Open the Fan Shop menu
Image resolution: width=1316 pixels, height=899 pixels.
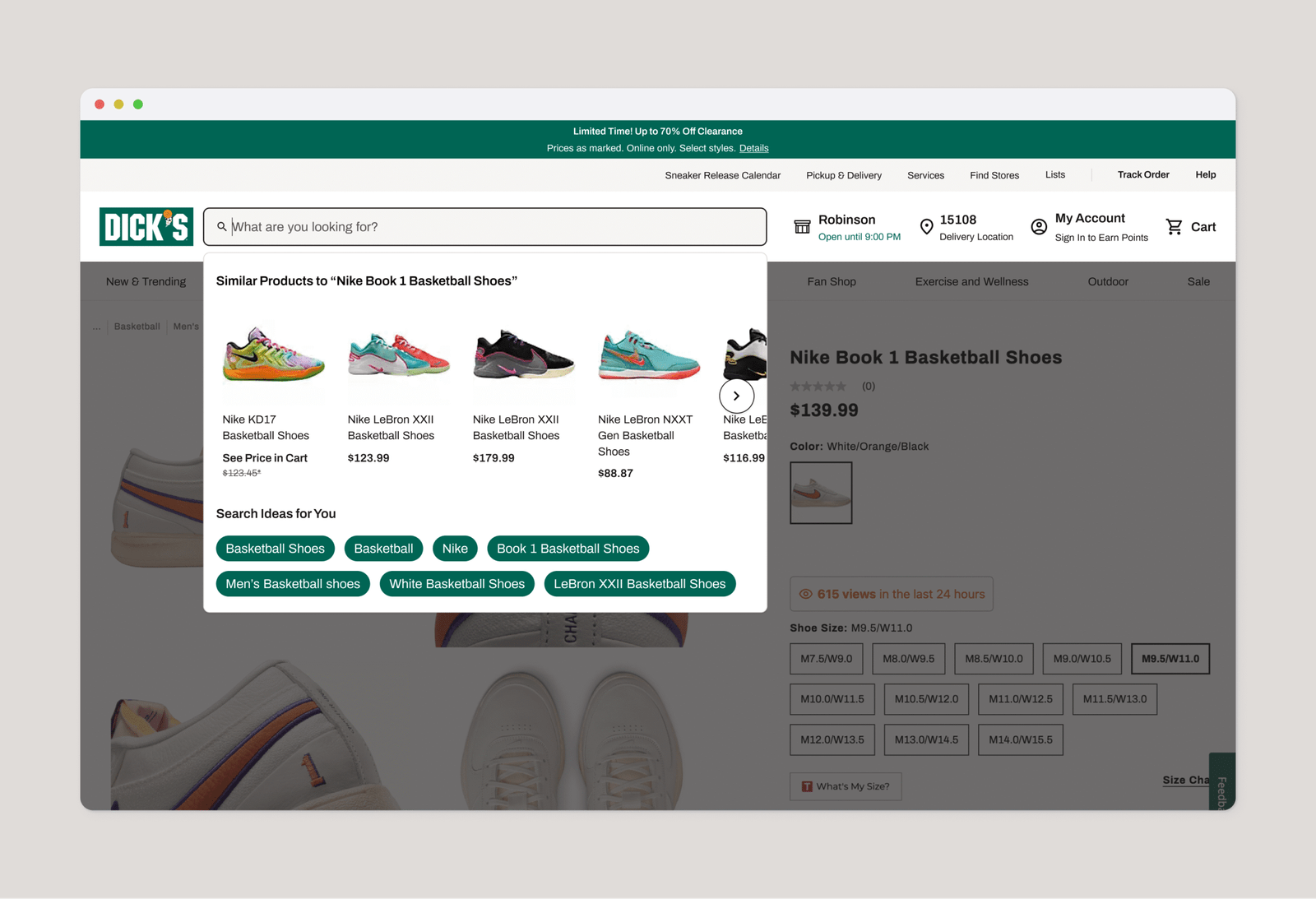click(x=831, y=281)
